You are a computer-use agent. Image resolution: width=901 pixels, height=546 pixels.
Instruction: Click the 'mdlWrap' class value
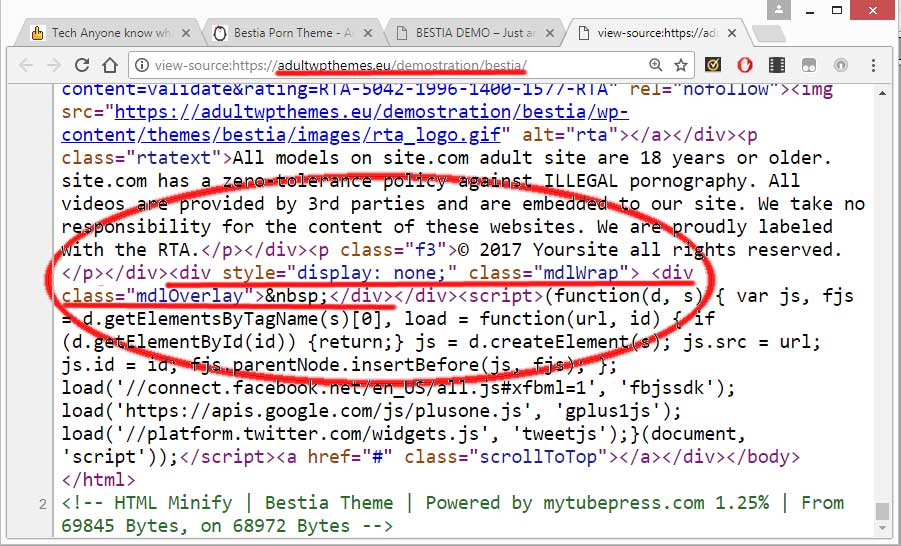(x=581, y=272)
